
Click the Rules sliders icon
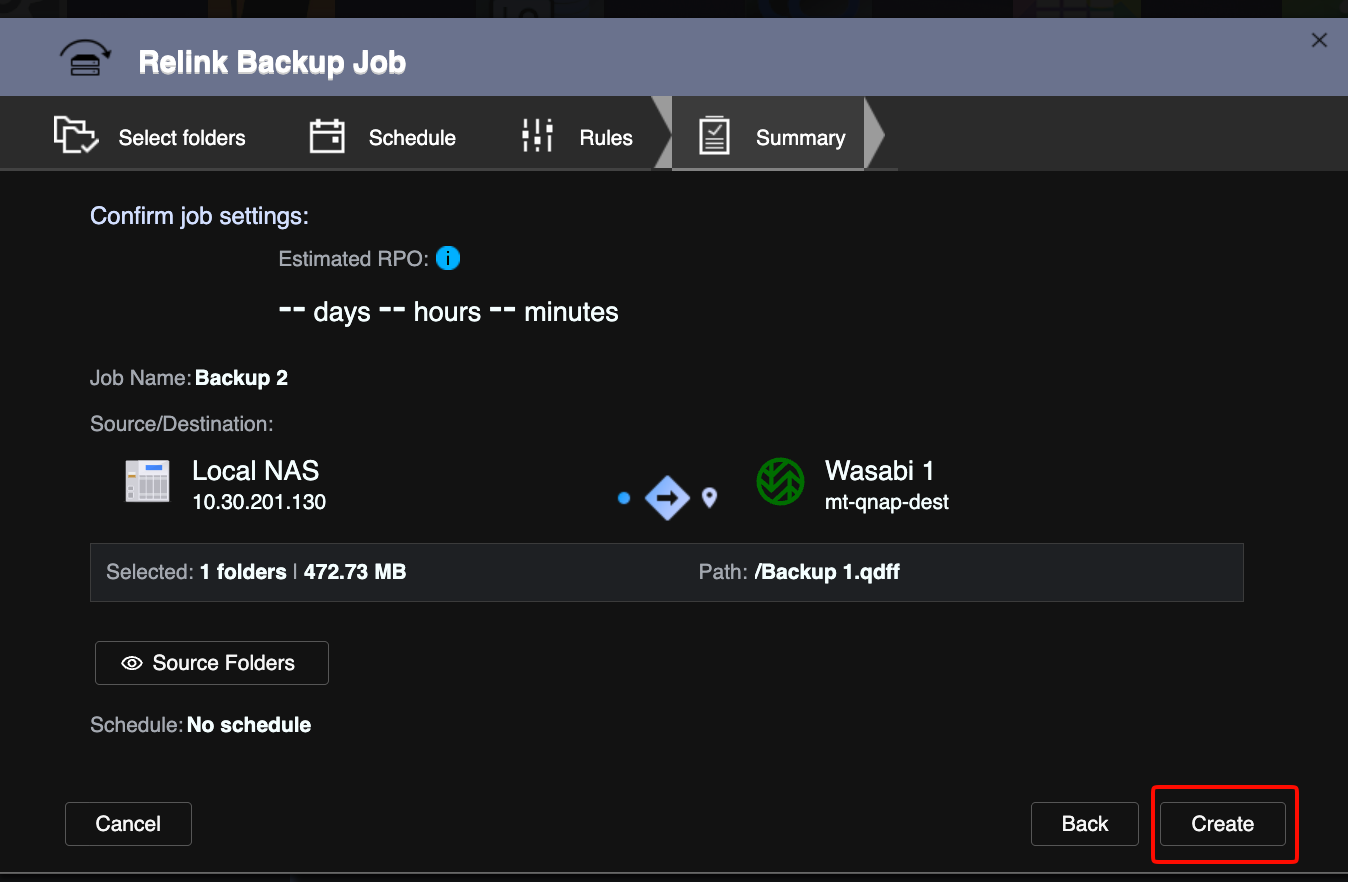click(x=538, y=135)
